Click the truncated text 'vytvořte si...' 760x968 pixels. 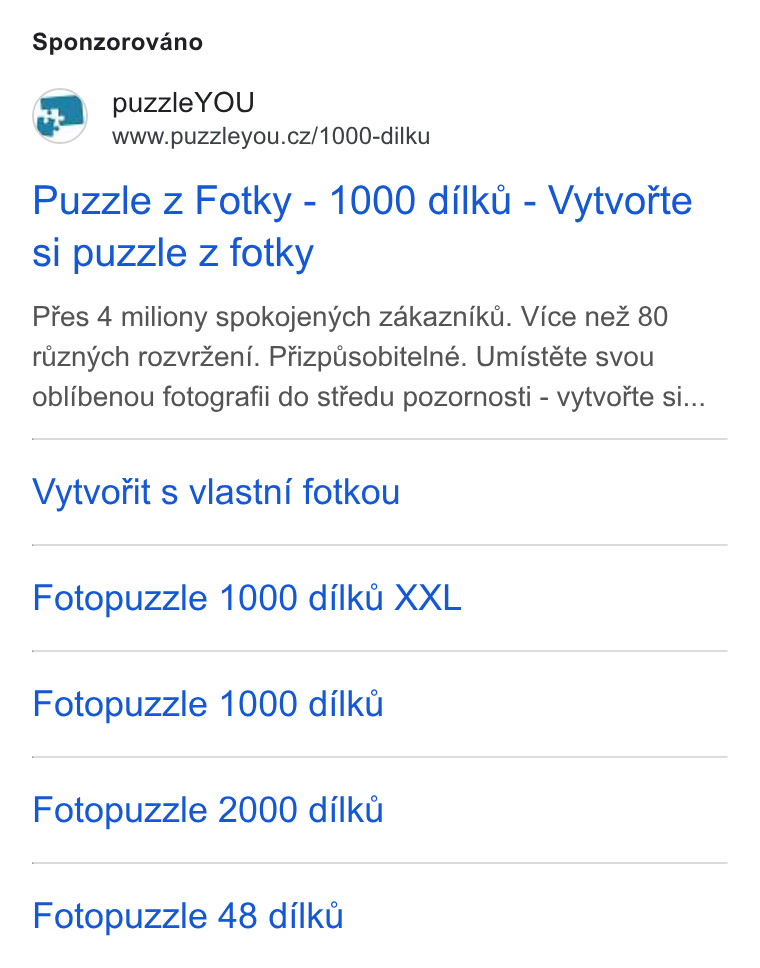pyautogui.click(x=631, y=397)
